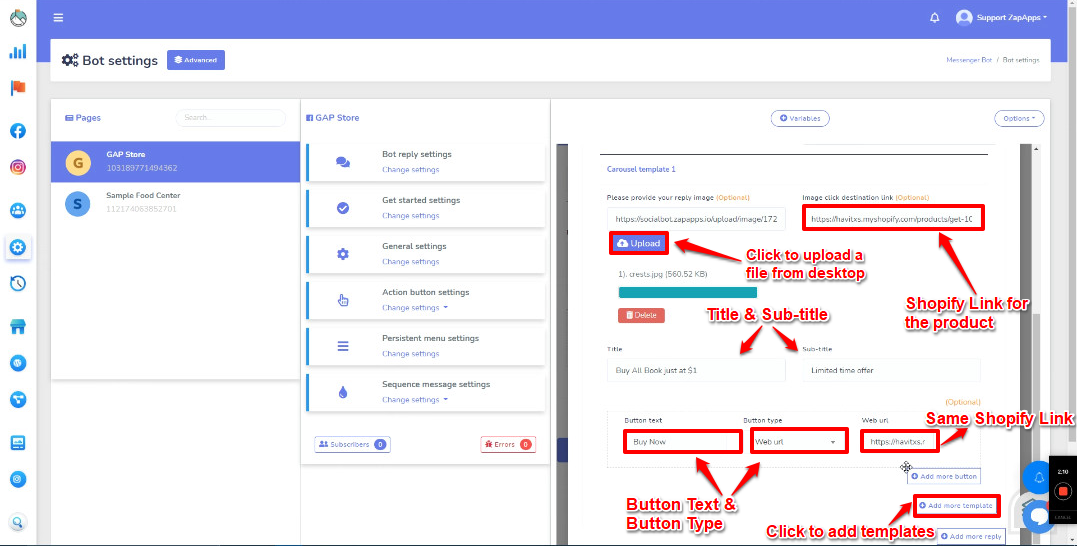Select the gear settings sidebar icon
The height and width of the screenshot is (546, 1077).
[18, 247]
